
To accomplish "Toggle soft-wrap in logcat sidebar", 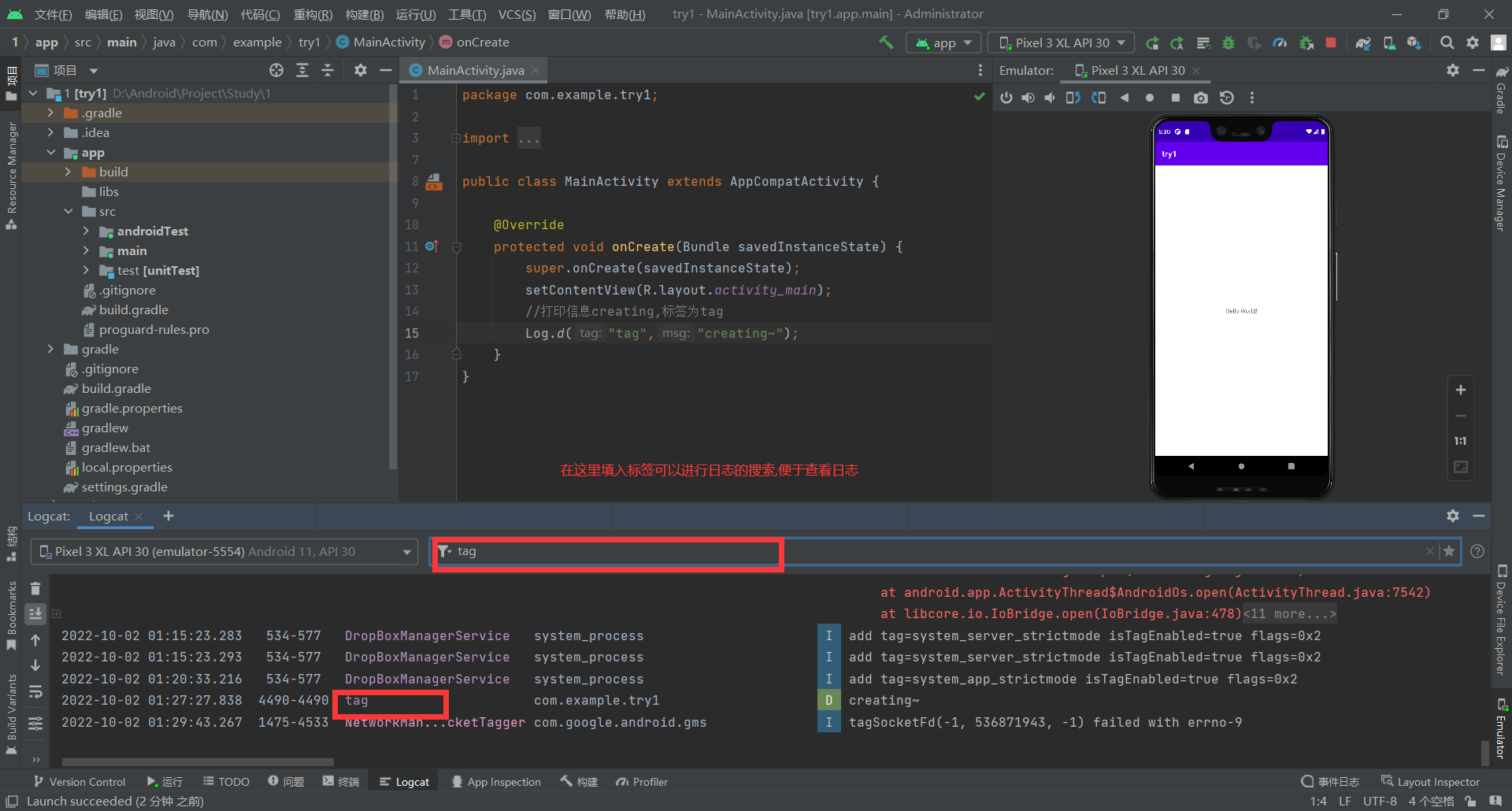I will coord(35,692).
